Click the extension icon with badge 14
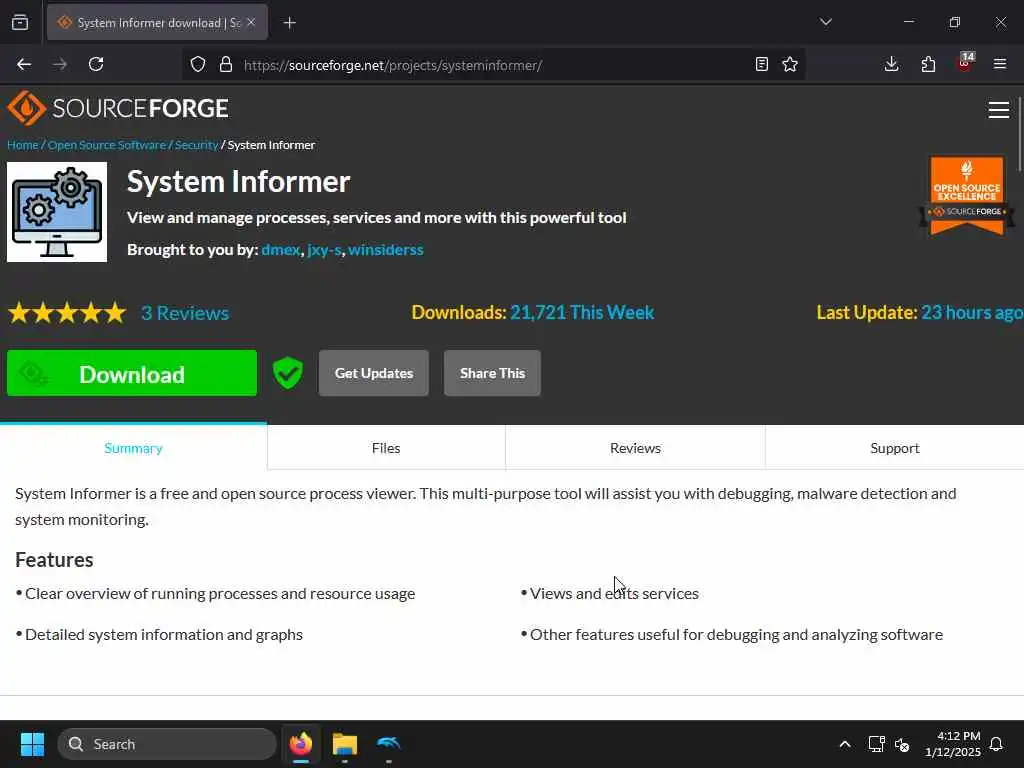This screenshot has height=768, width=1024. pos(965,63)
